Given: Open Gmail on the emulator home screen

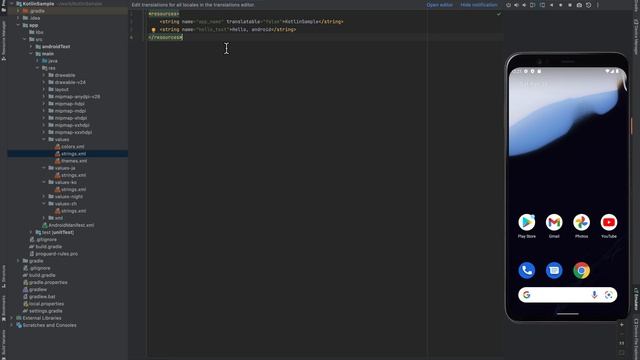Looking at the screenshot, I should pos(554,222).
